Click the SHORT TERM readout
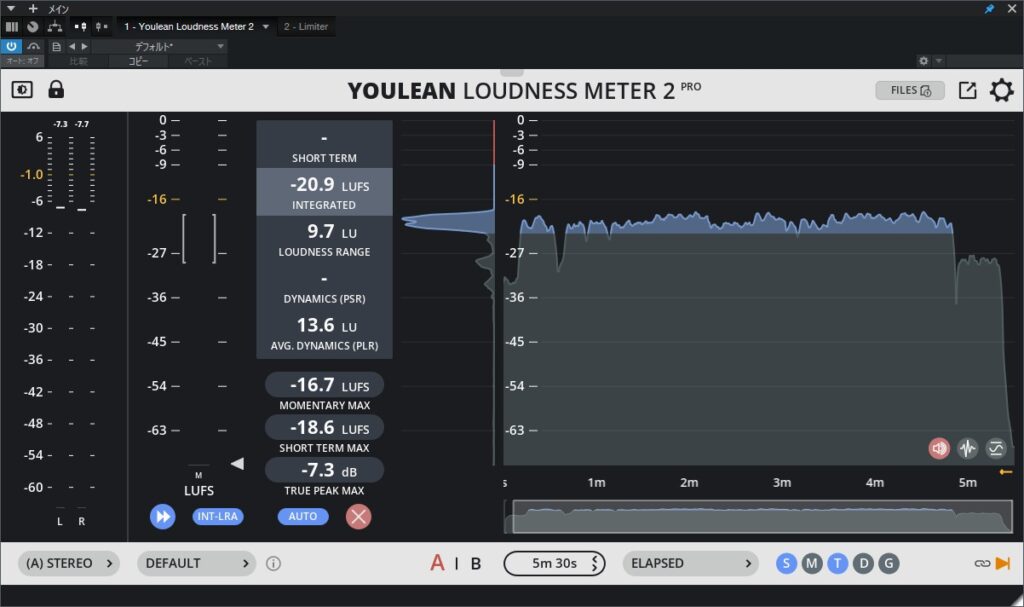 pyautogui.click(x=325, y=145)
